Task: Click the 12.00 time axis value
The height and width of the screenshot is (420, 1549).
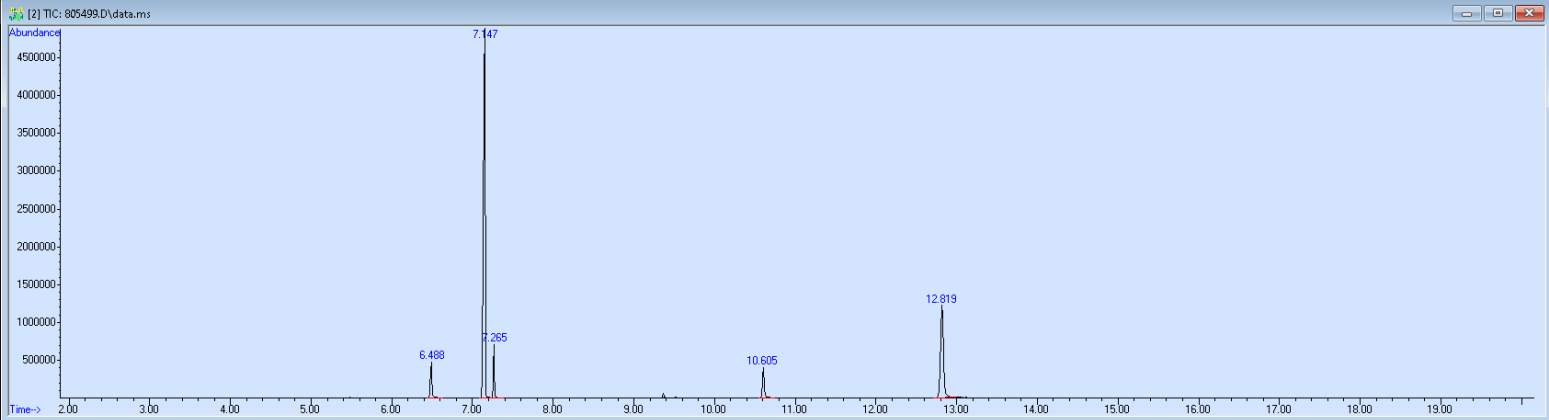Action: tap(875, 409)
